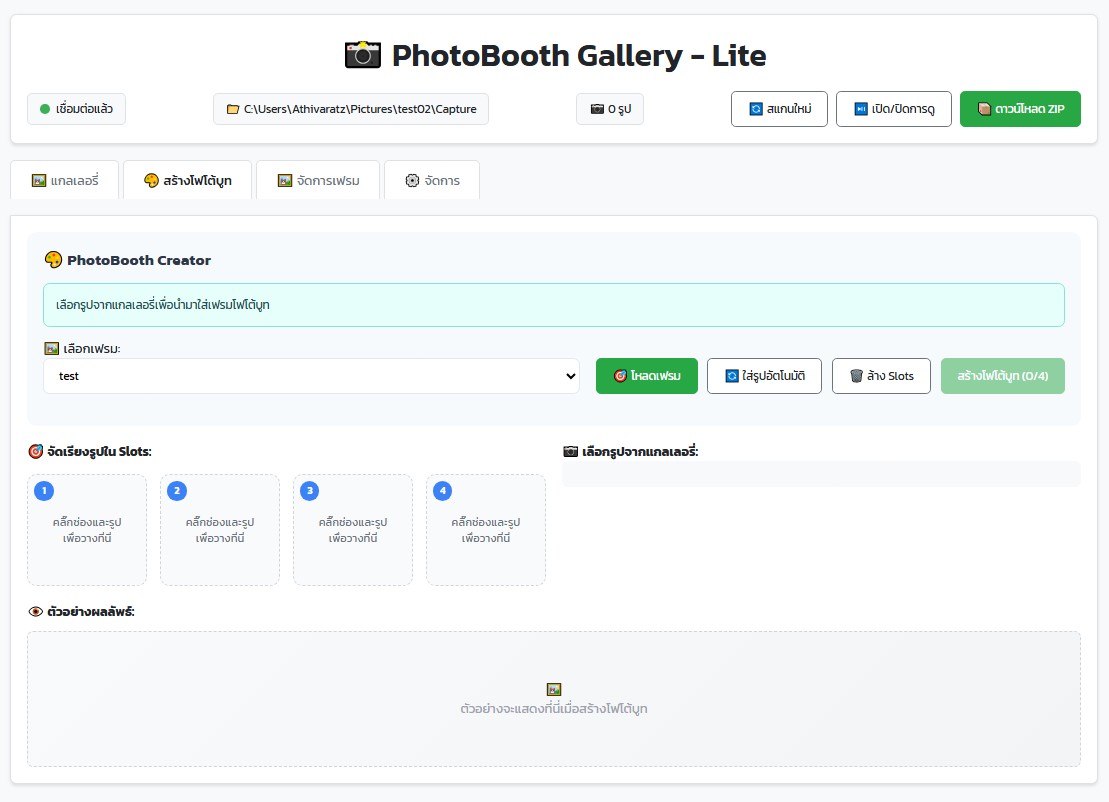Click empty slot 3 placeholder
Screen dimensions: 1109x802
pos(353,530)
